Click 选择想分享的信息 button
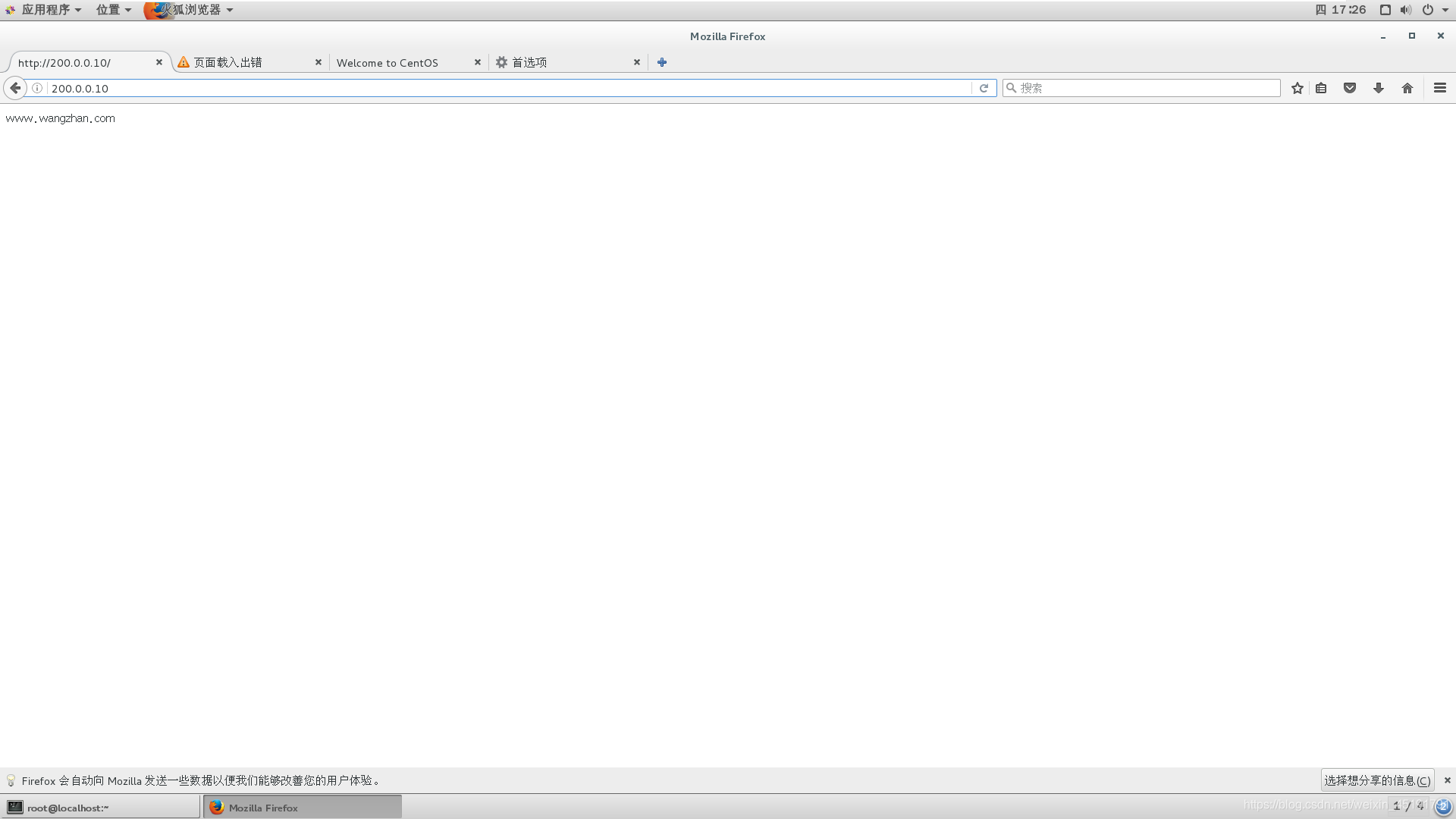 coord(1377,780)
